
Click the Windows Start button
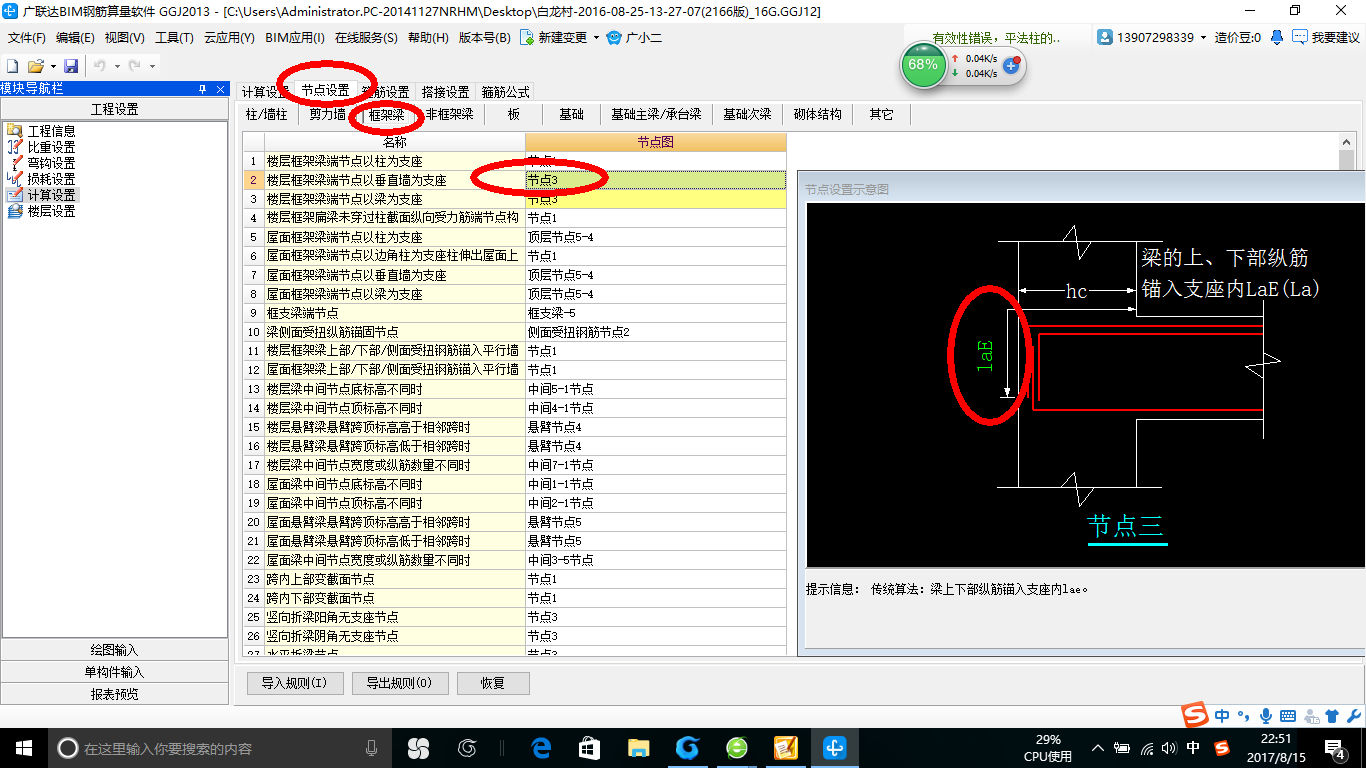pos(23,747)
